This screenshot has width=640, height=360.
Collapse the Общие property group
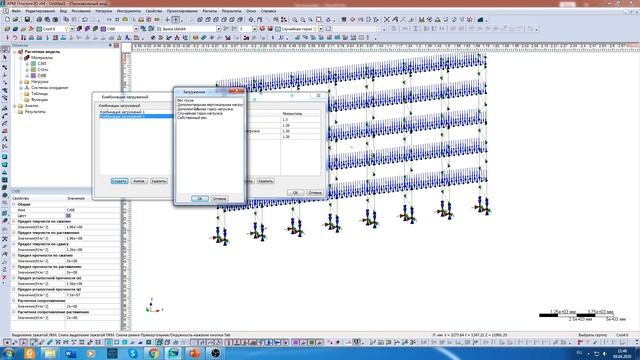[x=13, y=204]
